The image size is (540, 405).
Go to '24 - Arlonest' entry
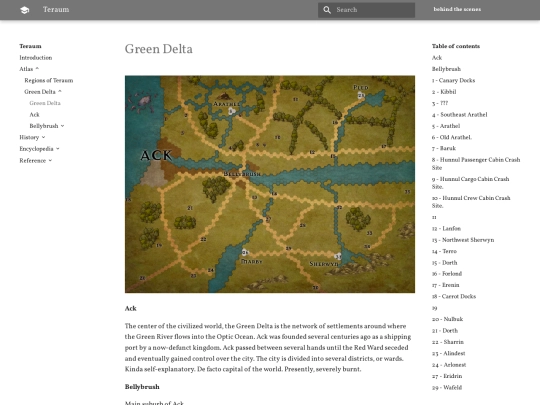(x=449, y=365)
